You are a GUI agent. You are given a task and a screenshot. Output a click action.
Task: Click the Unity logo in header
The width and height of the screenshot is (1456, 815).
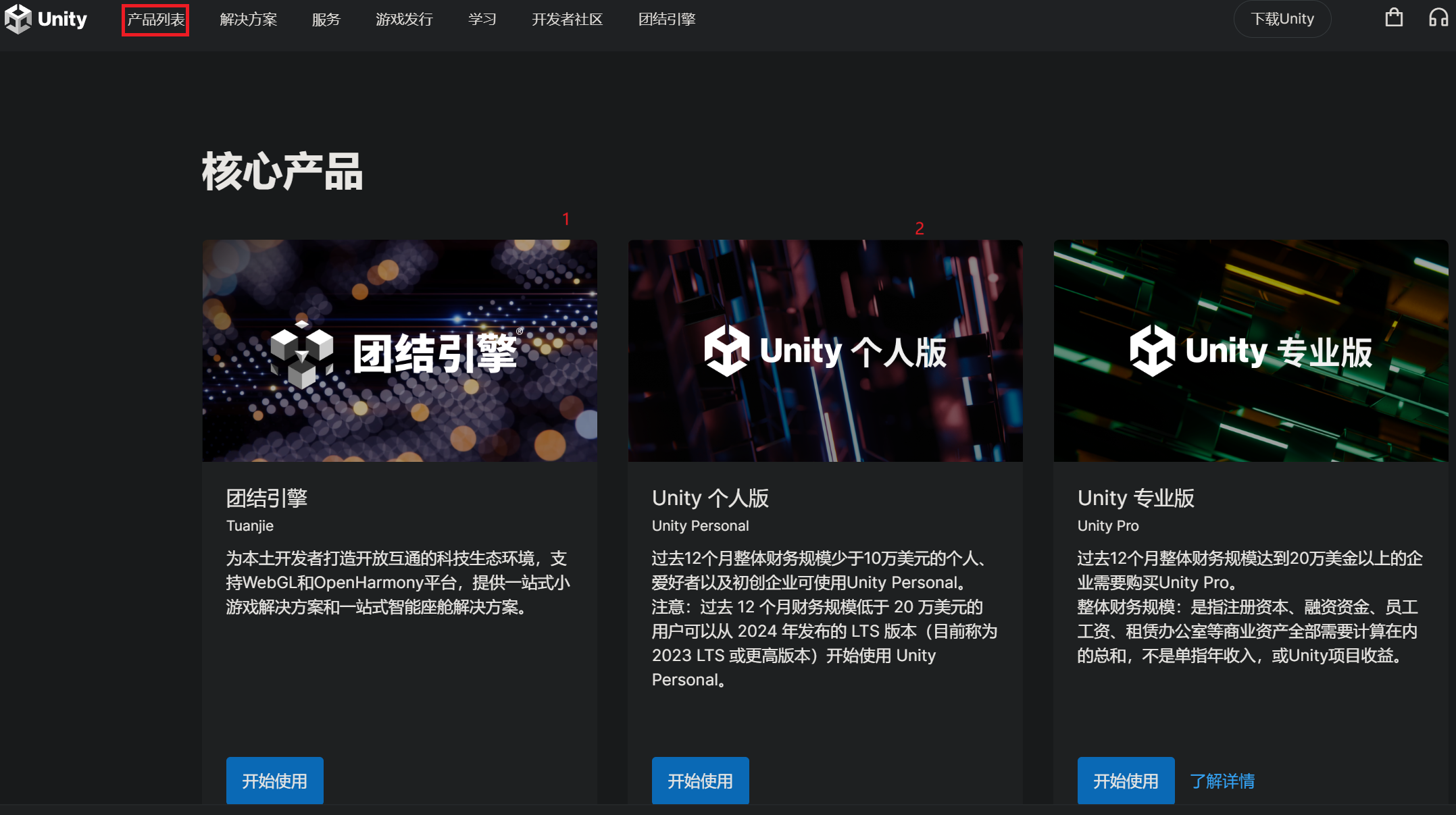tap(46, 19)
